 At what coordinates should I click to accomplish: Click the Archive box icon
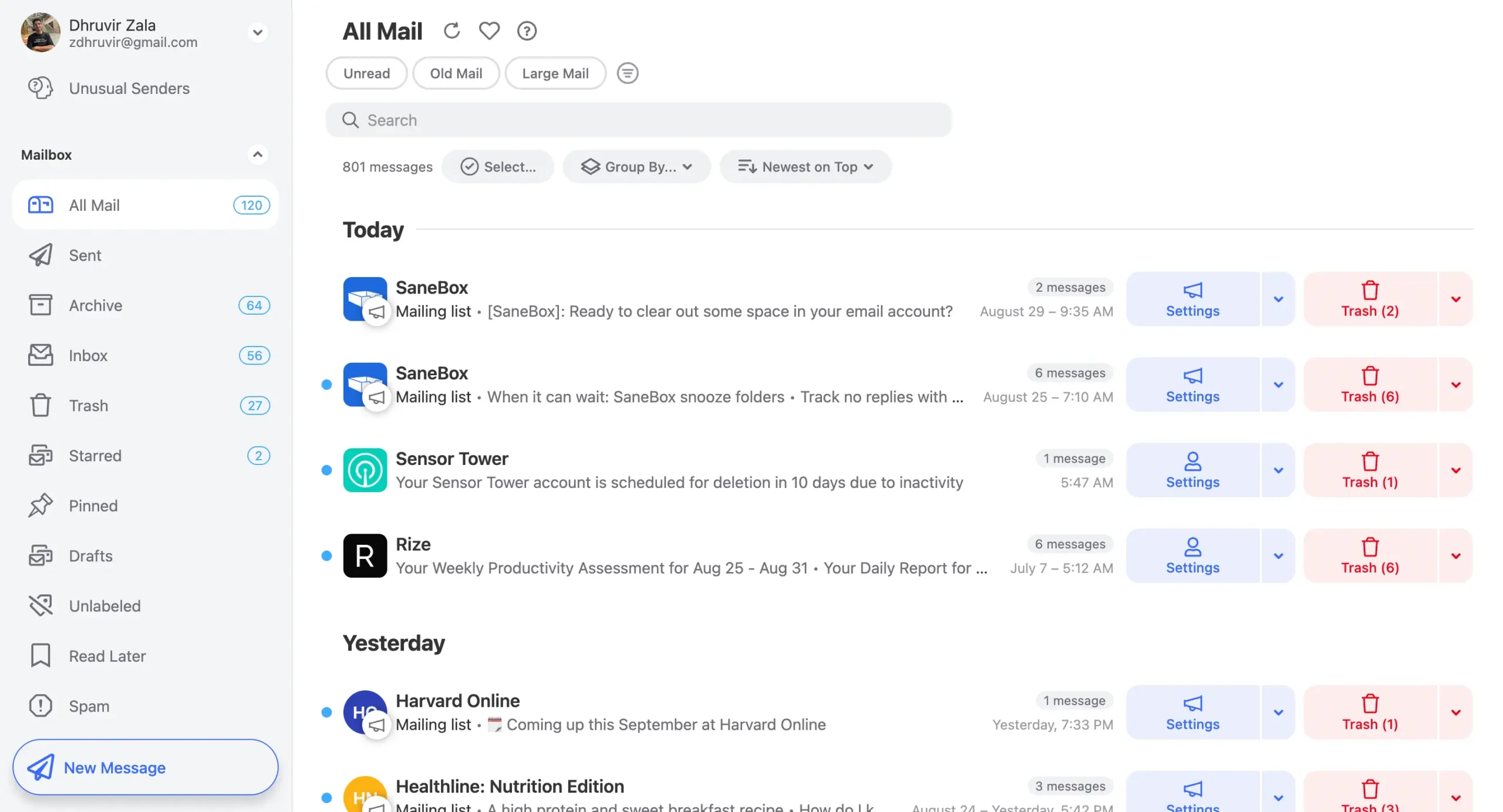[41, 305]
